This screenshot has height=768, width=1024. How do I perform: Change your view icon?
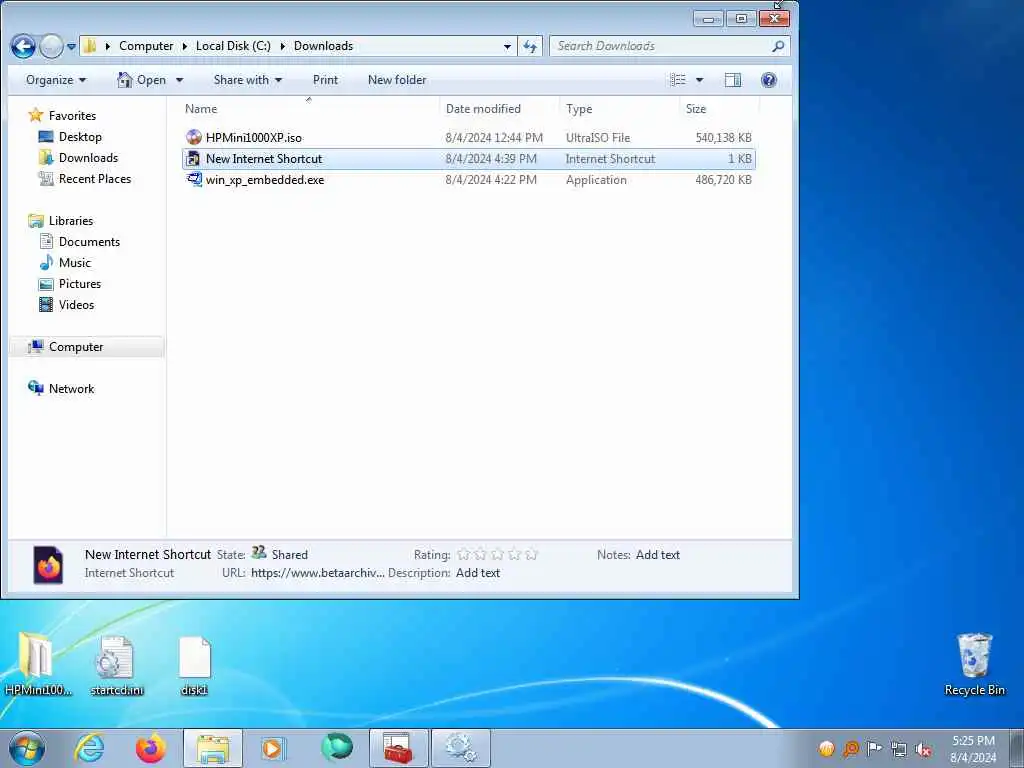[678, 80]
